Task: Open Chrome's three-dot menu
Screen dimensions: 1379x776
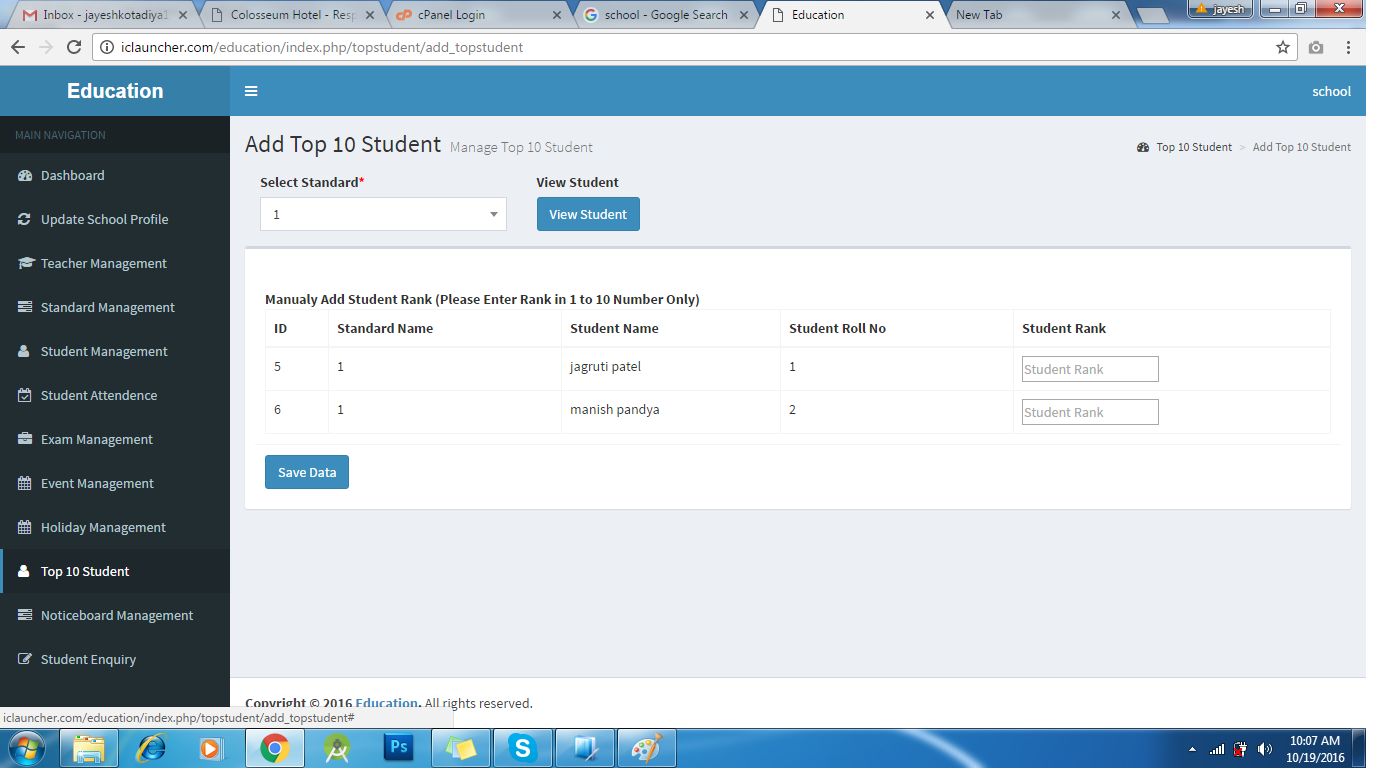Action: [1349, 47]
